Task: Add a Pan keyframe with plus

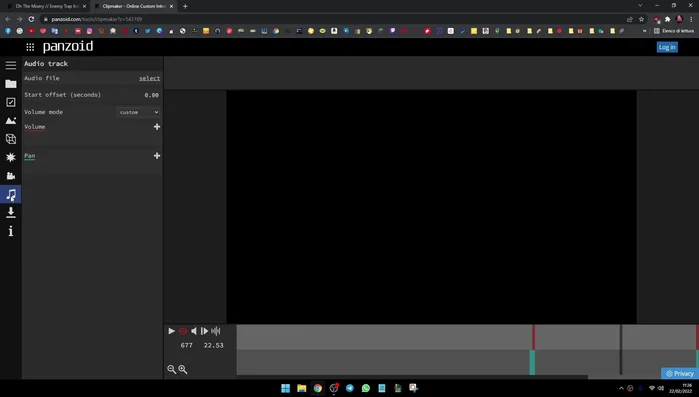Action: pyautogui.click(x=157, y=156)
